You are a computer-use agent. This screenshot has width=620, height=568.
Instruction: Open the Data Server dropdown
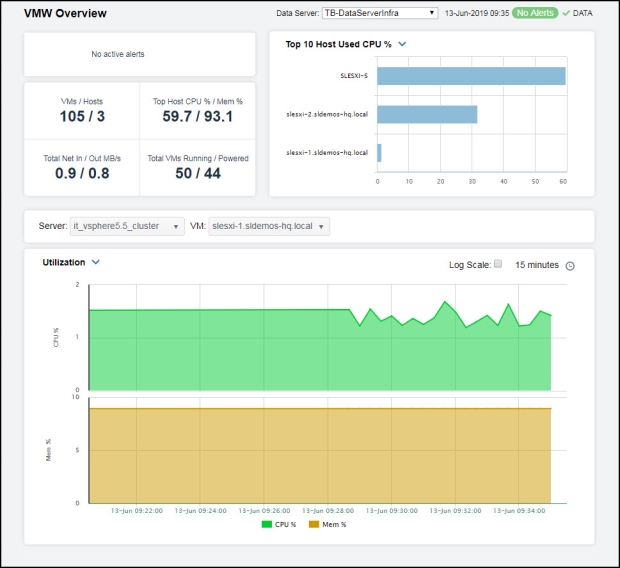[x=380, y=13]
